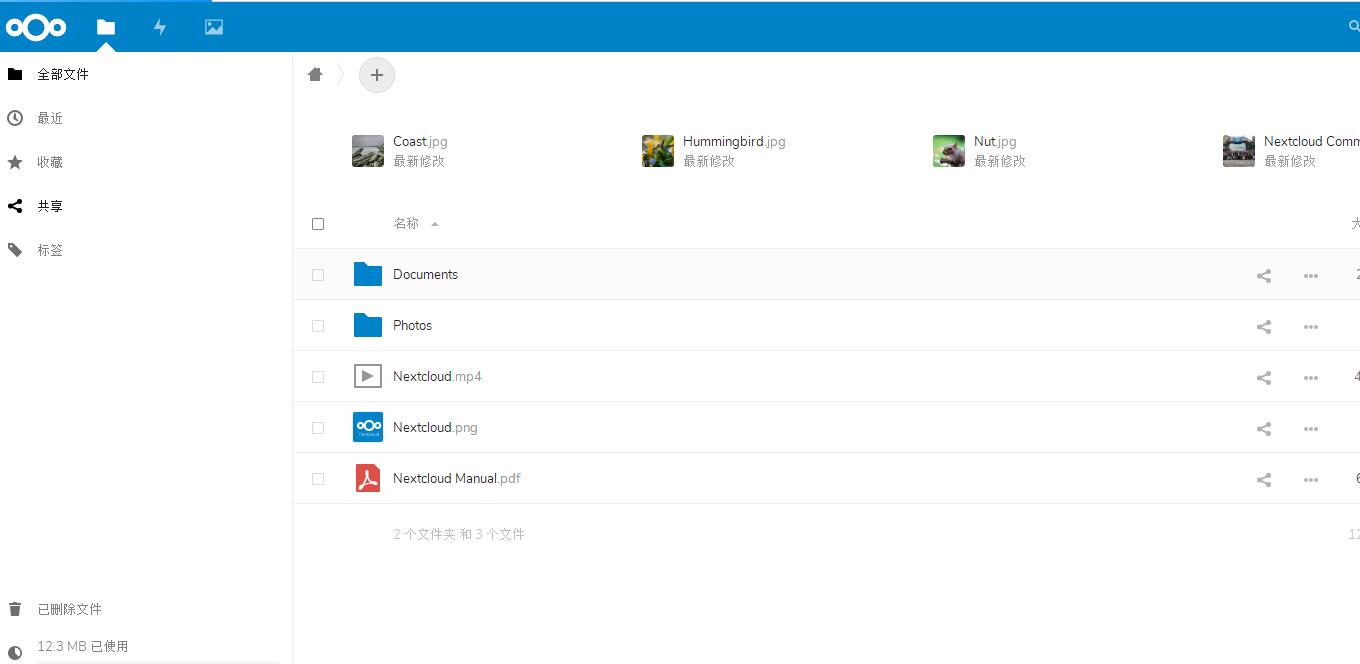
Task: Open the 全部文件 (All files) section
Action: tap(63, 73)
